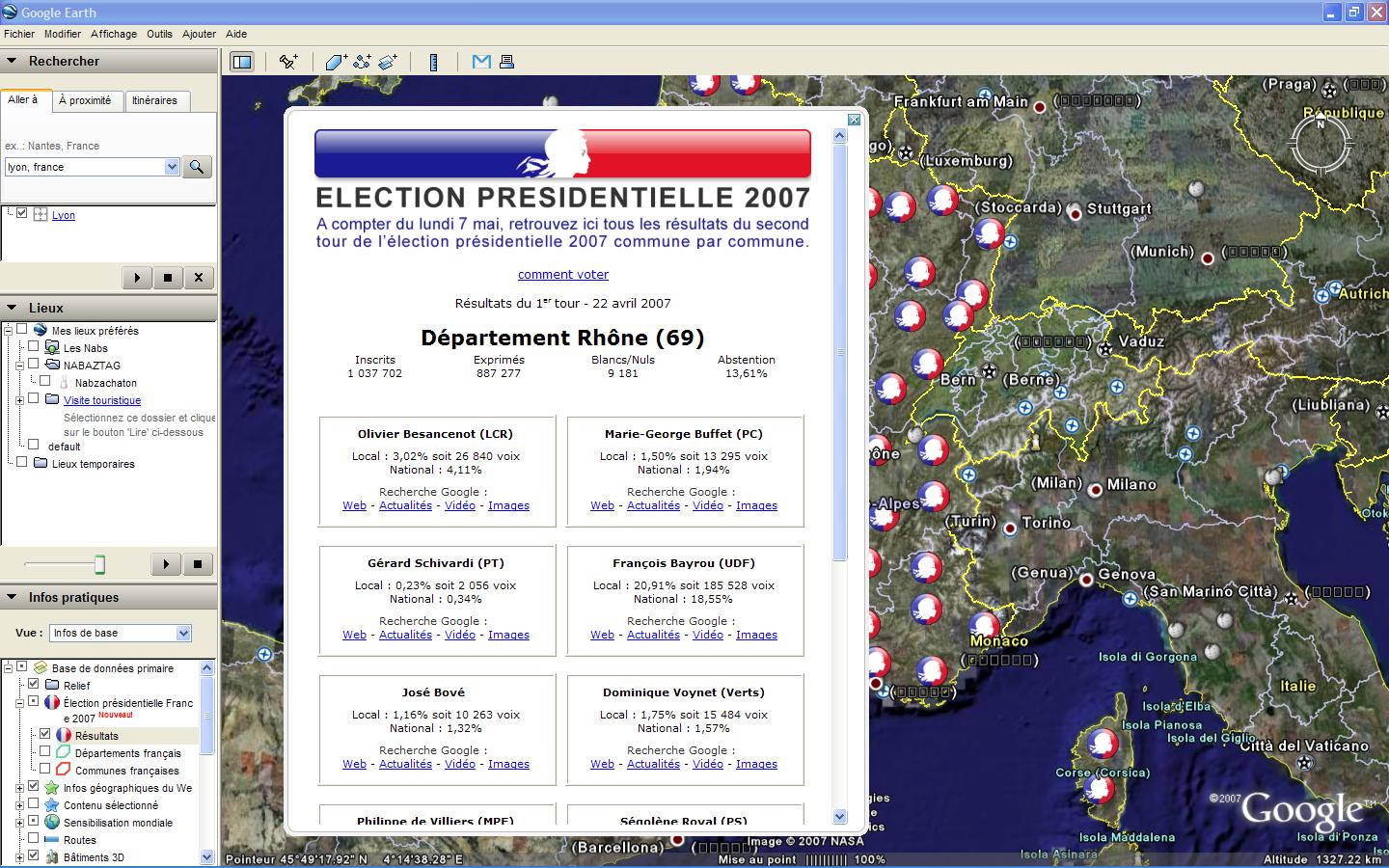Open the Lyon search result link
1389x868 pixels.
click(64, 215)
